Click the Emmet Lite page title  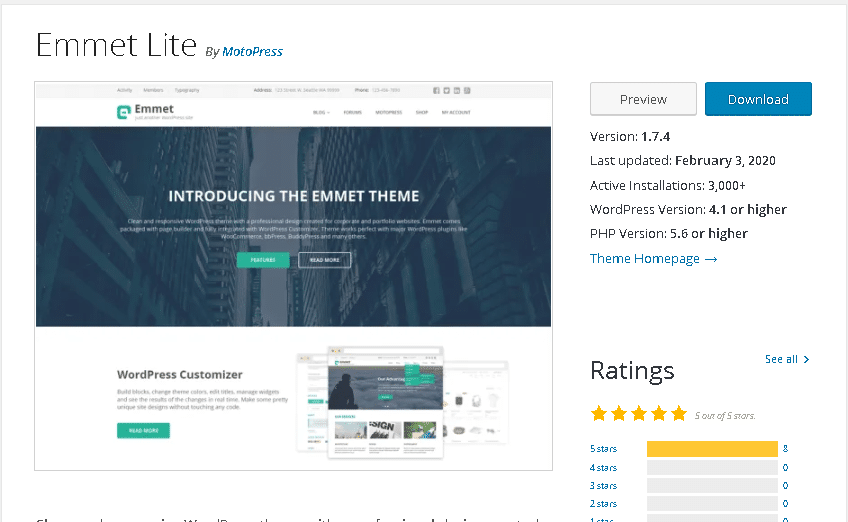click(x=116, y=44)
